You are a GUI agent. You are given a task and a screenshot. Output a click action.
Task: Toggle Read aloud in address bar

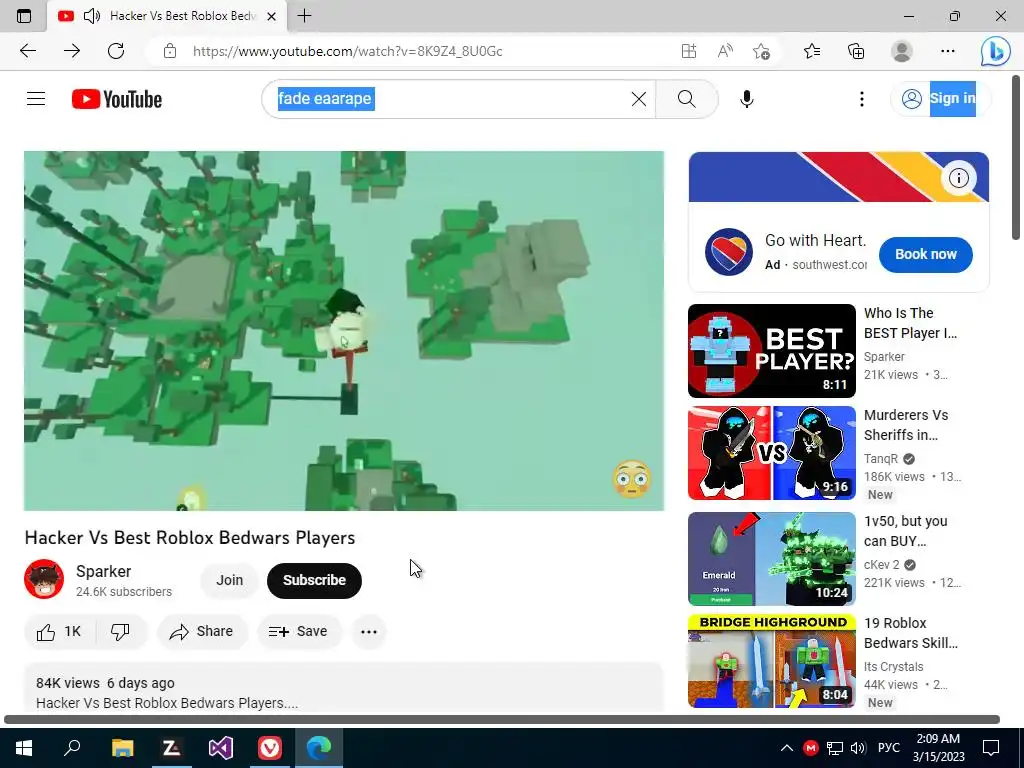click(725, 51)
